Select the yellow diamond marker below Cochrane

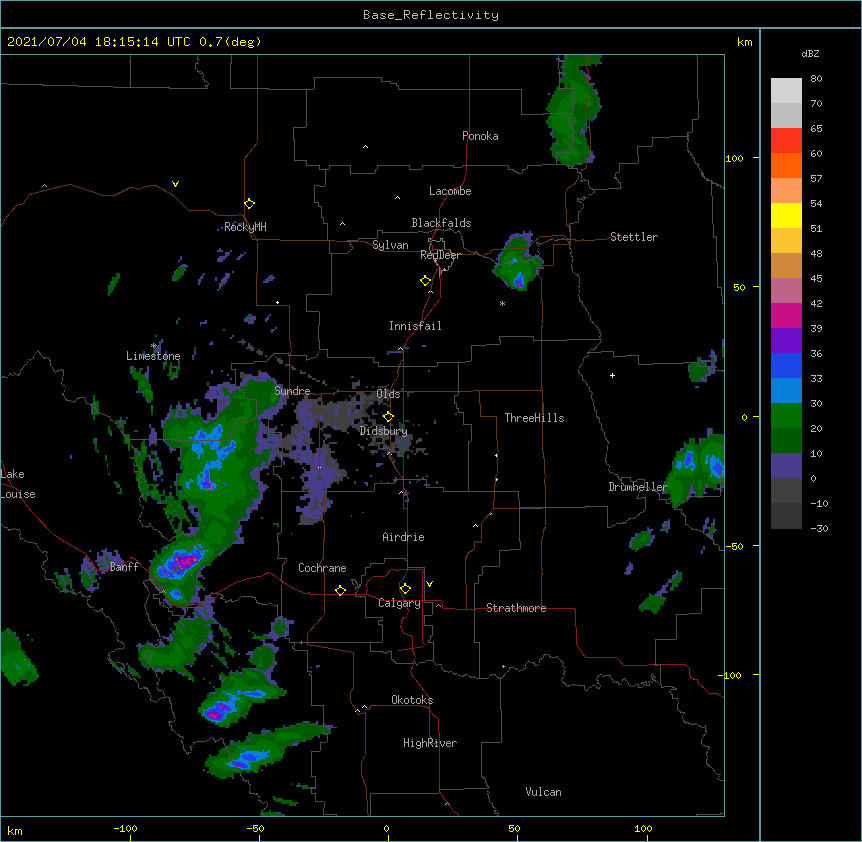(340, 590)
